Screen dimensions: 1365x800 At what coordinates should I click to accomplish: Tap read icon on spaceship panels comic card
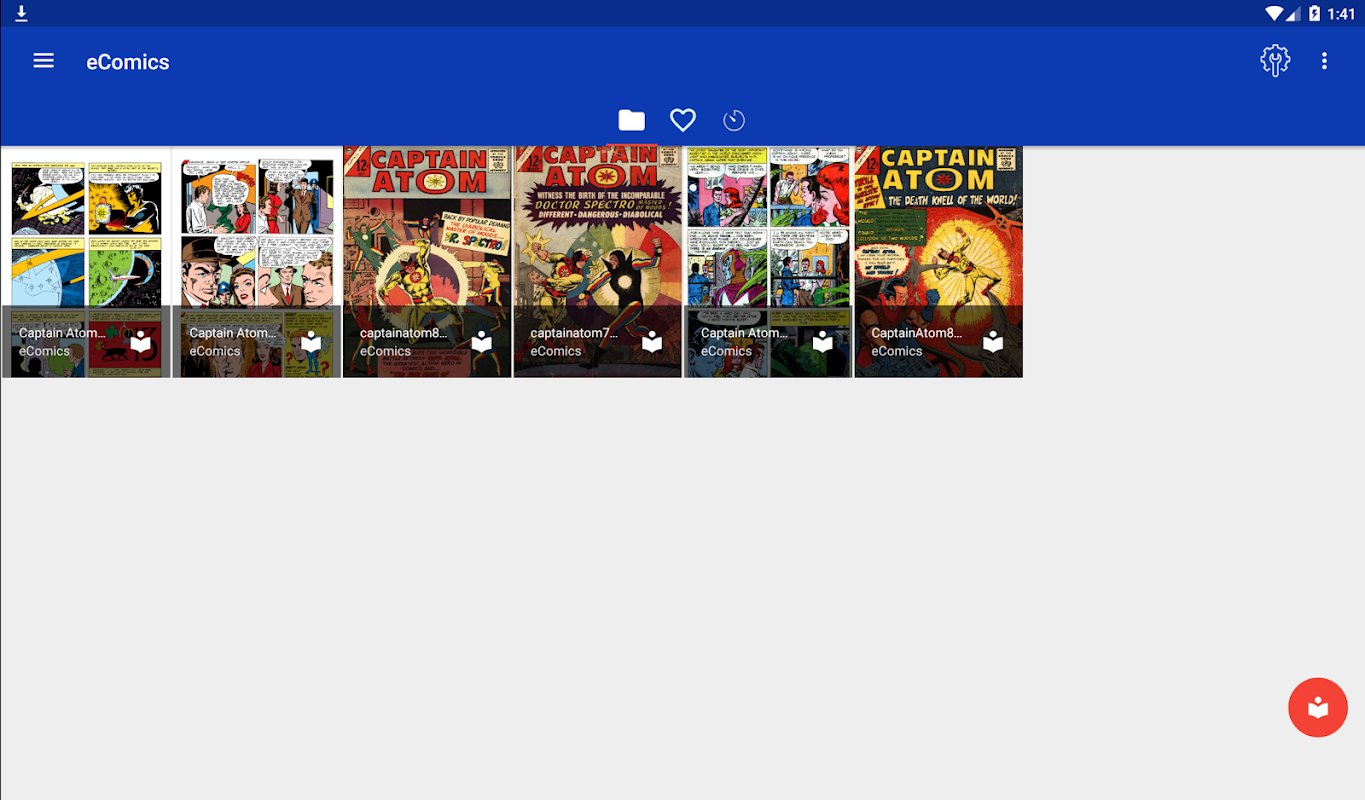141,342
